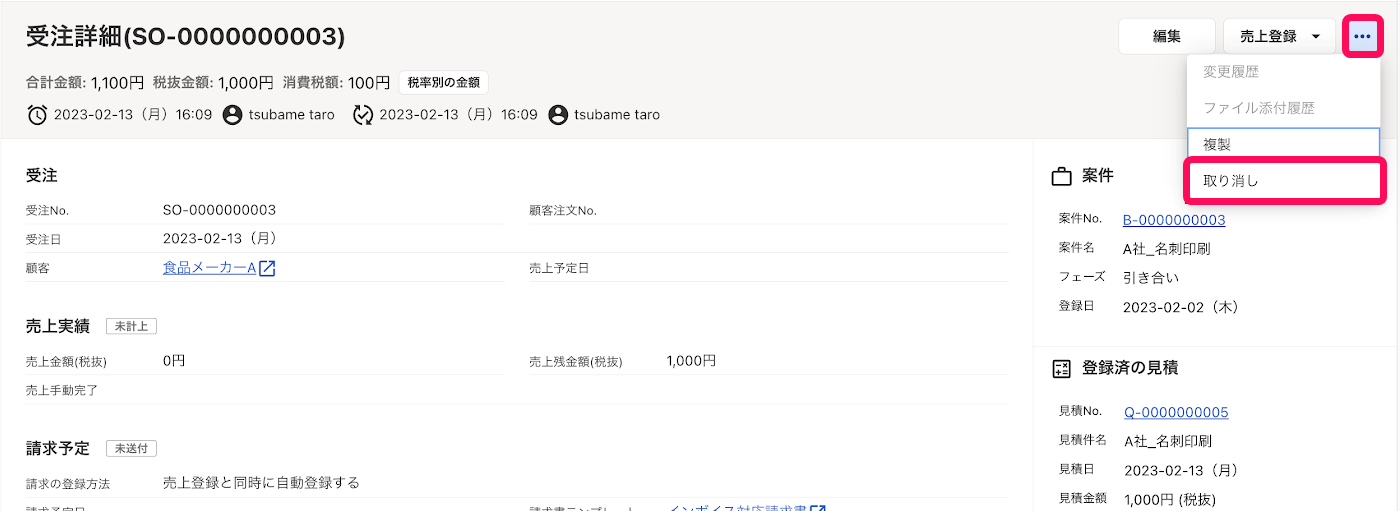Click the 税抜金額: 1,000円 text

pyautogui.click(x=213, y=83)
